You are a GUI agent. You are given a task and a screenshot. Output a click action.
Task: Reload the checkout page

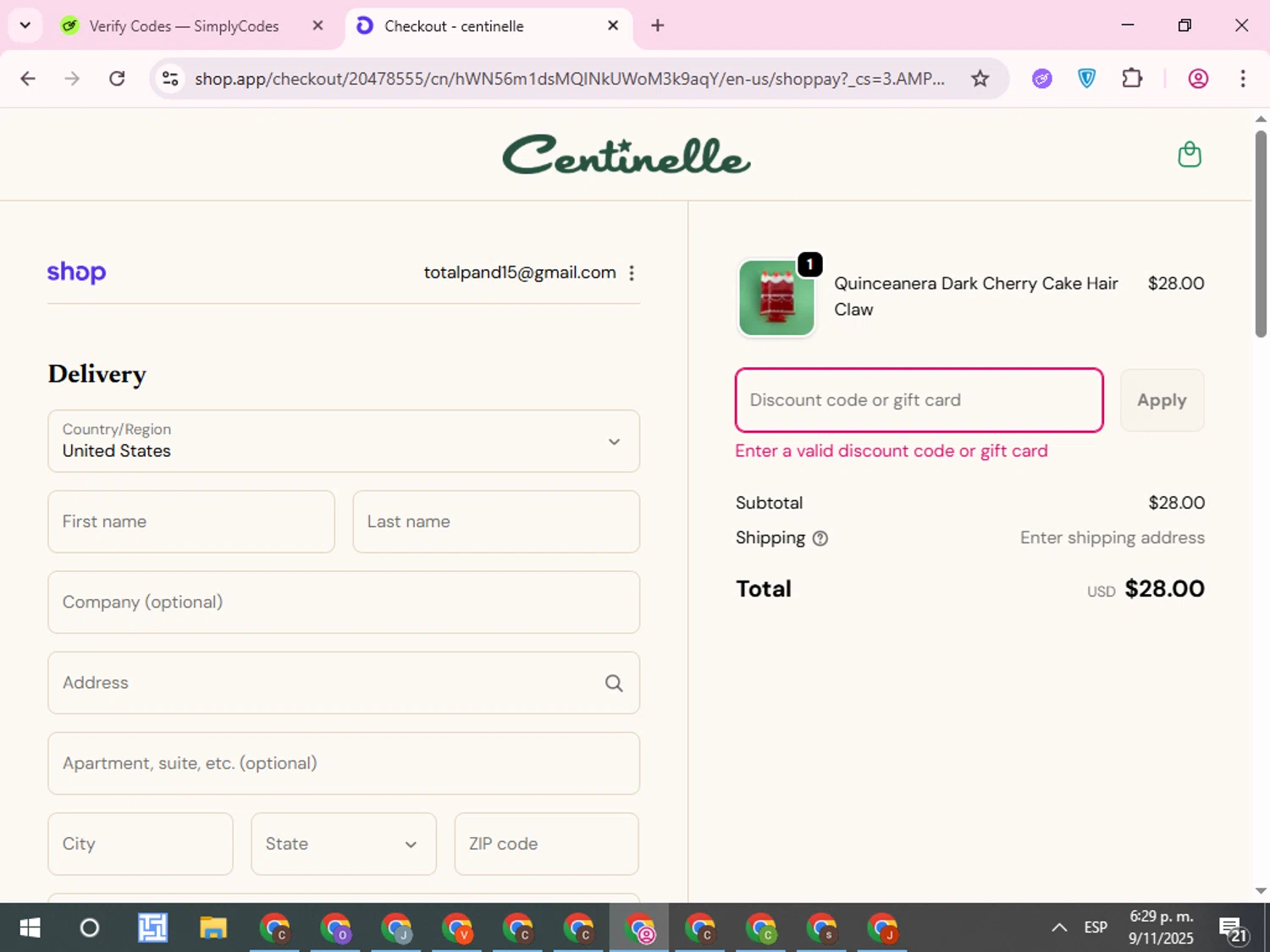117,79
